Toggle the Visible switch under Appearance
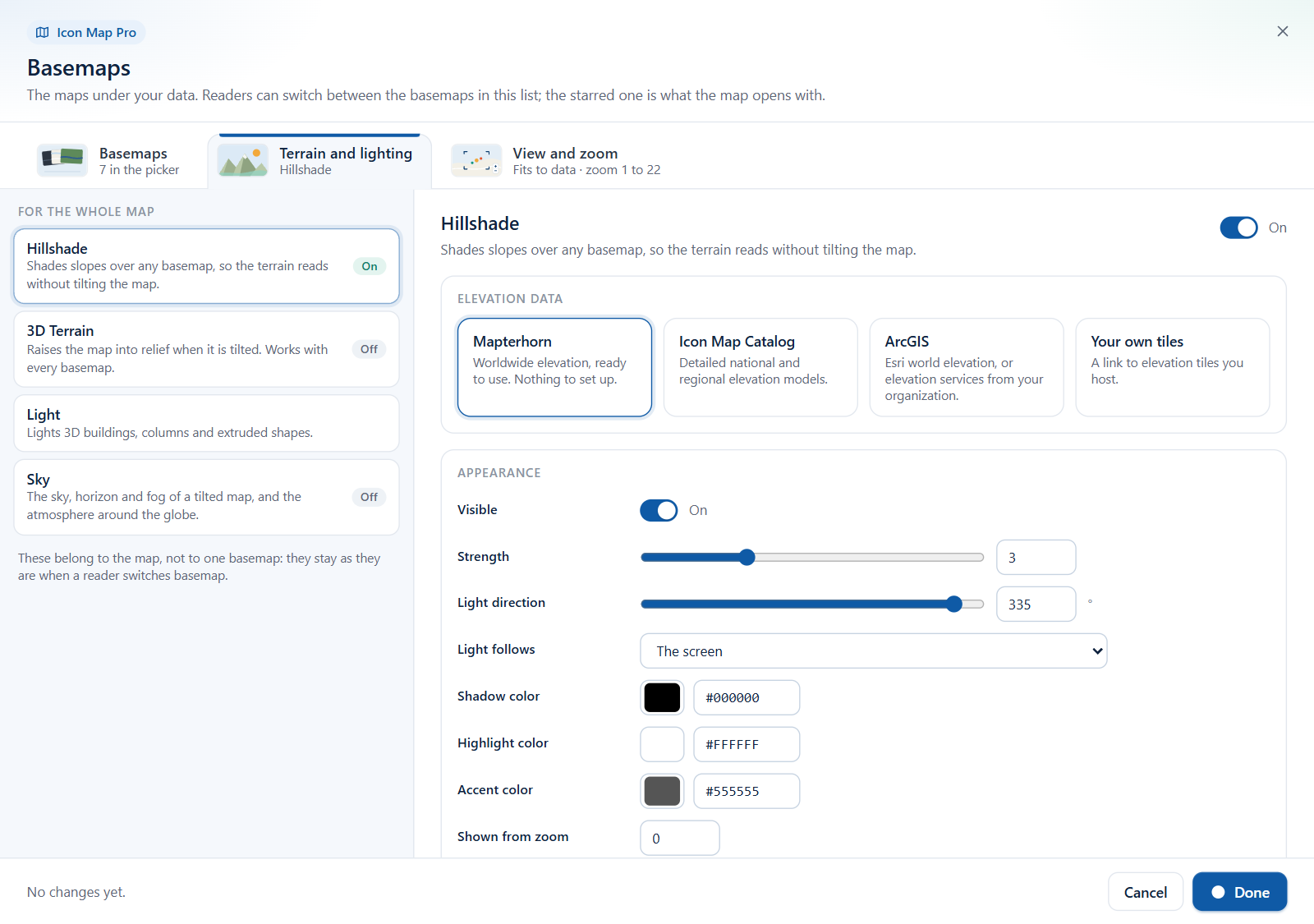1314x924 pixels. coord(659,510)
